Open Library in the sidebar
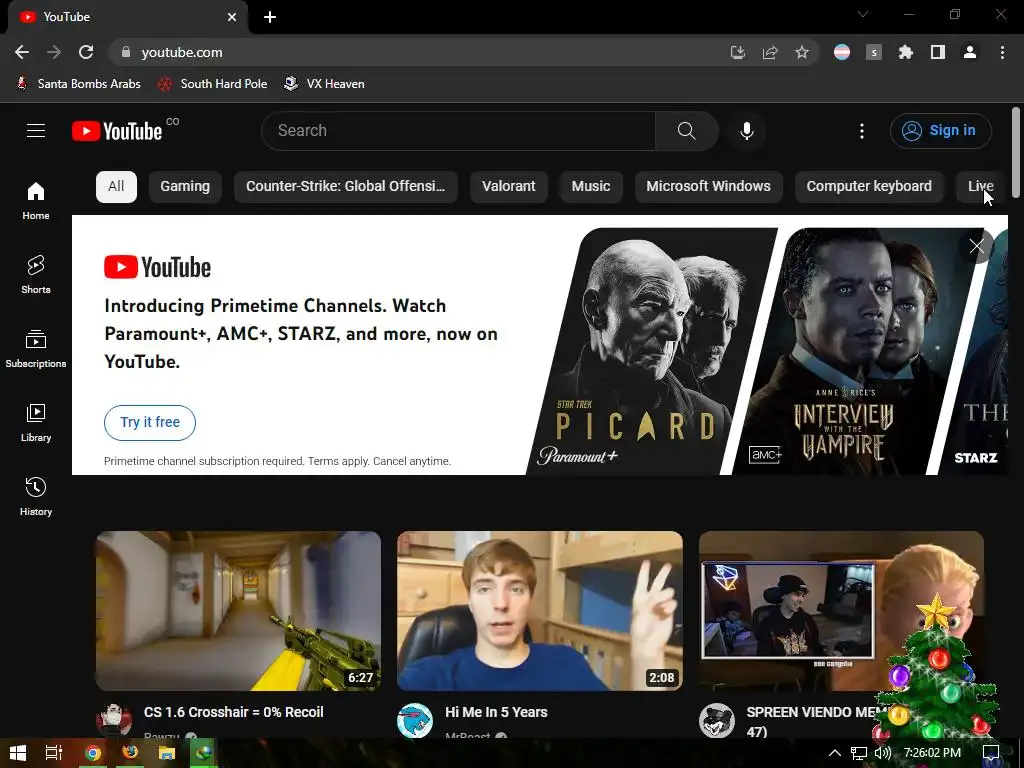 tap(36, 423)
